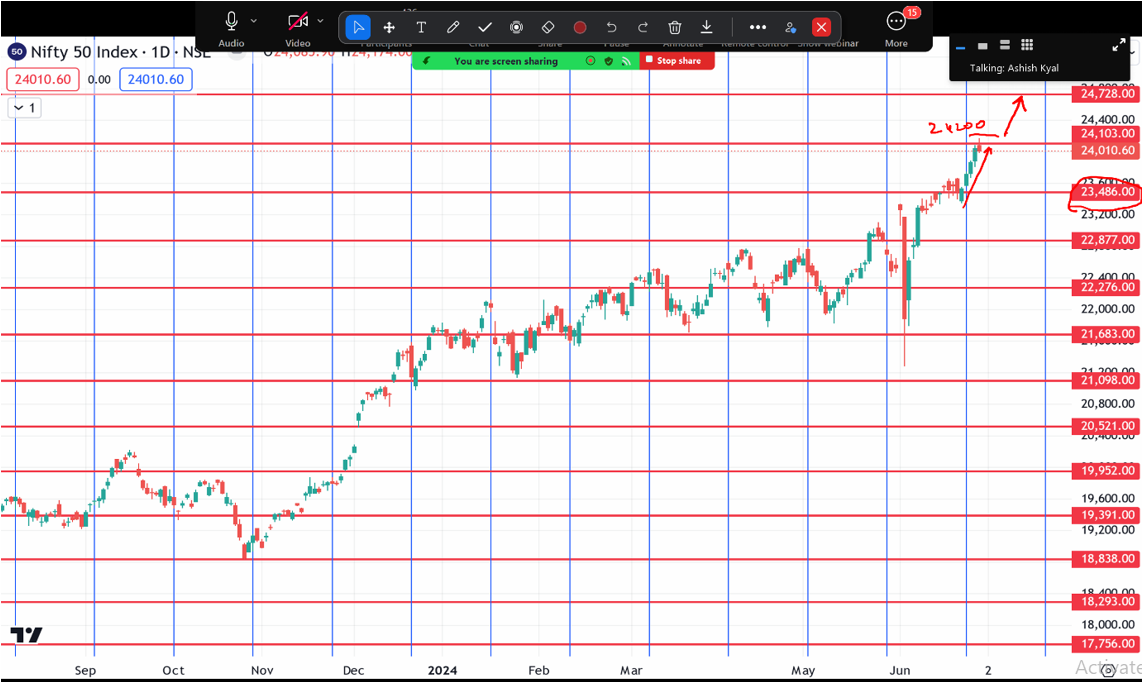This screenshot has height=683, width=1142.
Task: Switch video panel to grid view
Action: click(1027, 45)
